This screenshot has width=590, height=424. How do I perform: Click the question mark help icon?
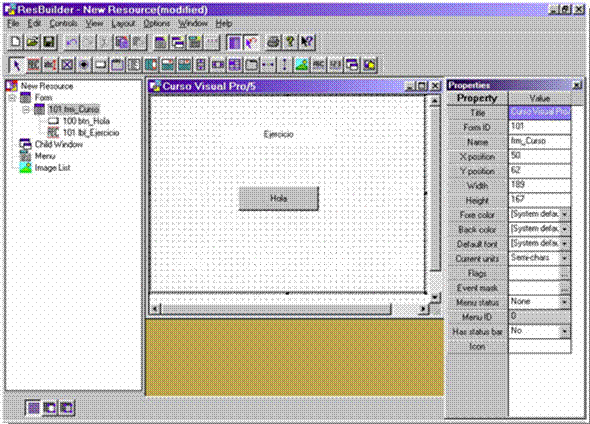point(290,42)
